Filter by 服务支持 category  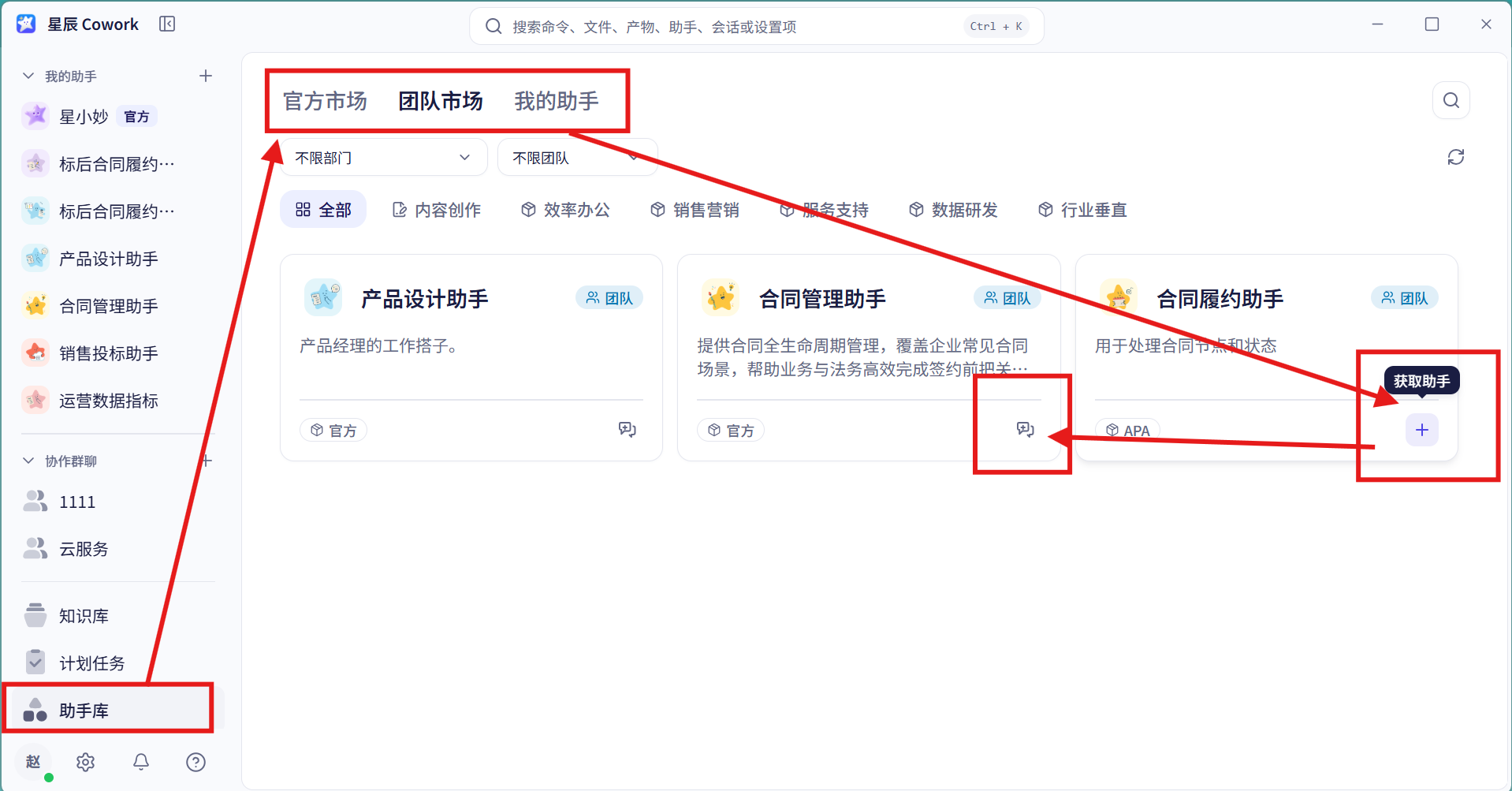pyautogui.click(x=824, y=210)
